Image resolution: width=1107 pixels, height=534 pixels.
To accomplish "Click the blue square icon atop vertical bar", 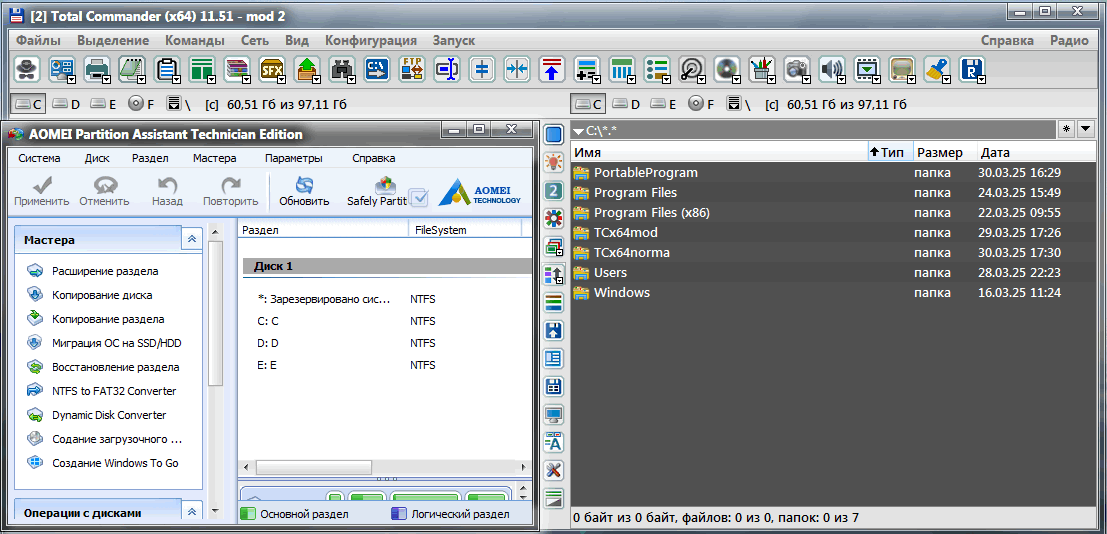I will tap(554, 134).
